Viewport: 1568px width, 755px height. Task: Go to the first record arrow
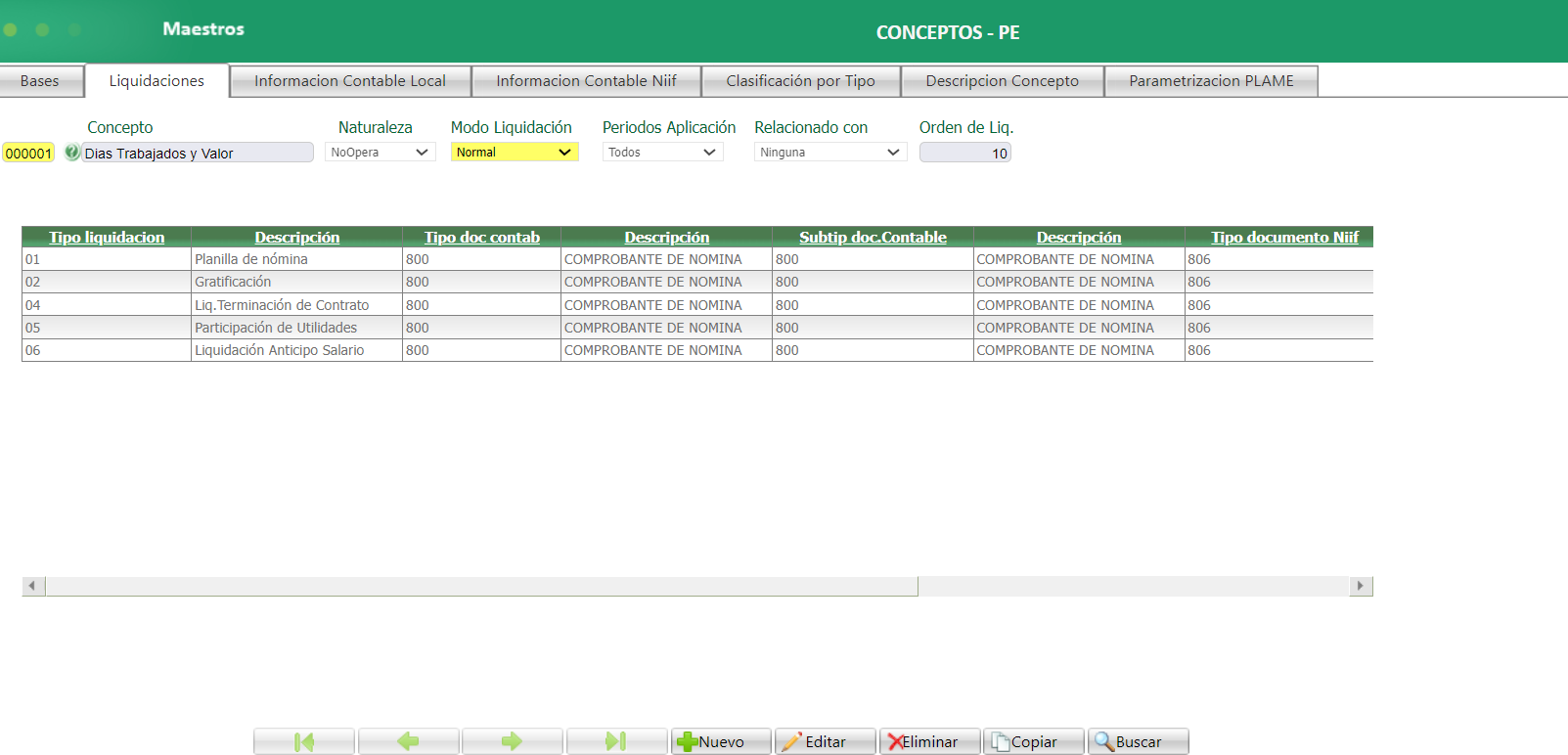click(304, 741)
